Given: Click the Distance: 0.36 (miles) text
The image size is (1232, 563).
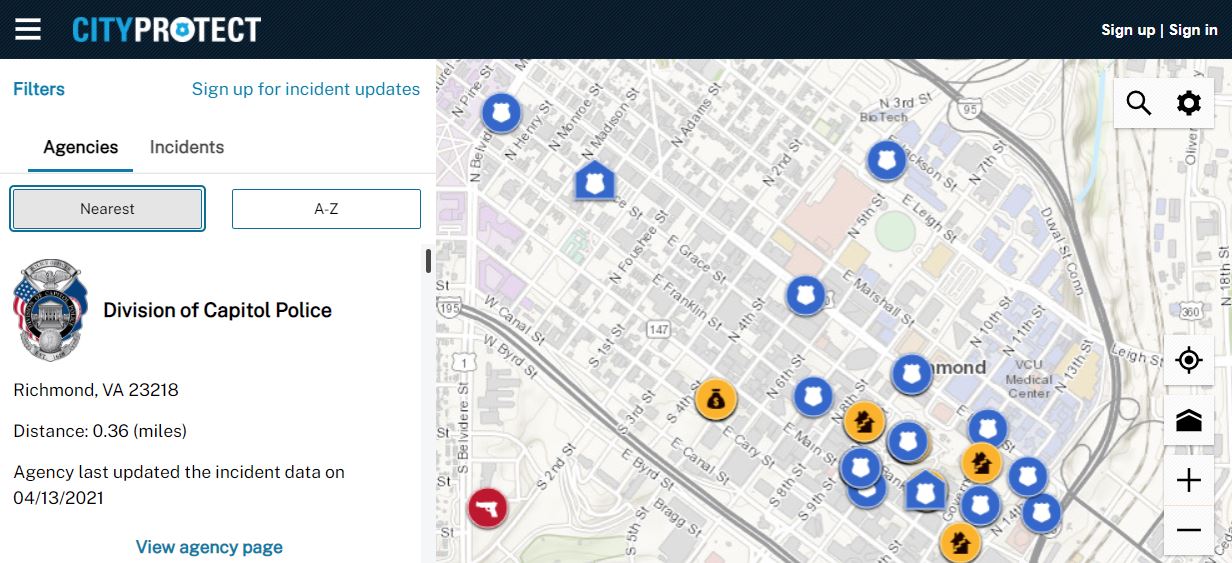Looking at the screenshot, I should click(100, 431).
